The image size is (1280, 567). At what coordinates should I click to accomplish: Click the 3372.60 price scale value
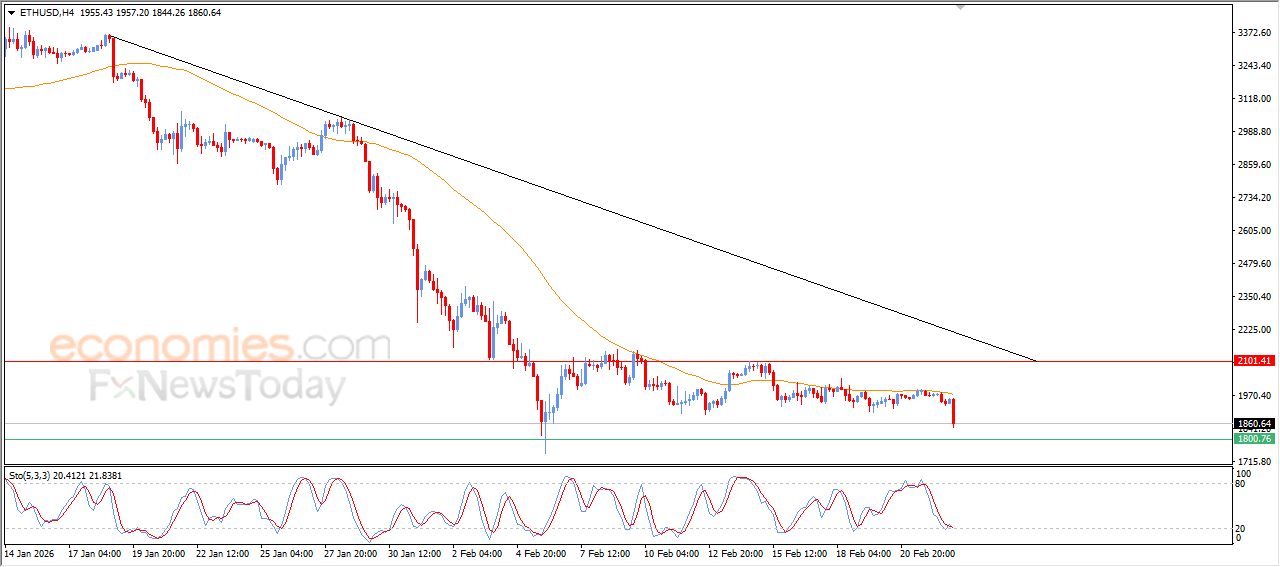[x=1253, y=33]
